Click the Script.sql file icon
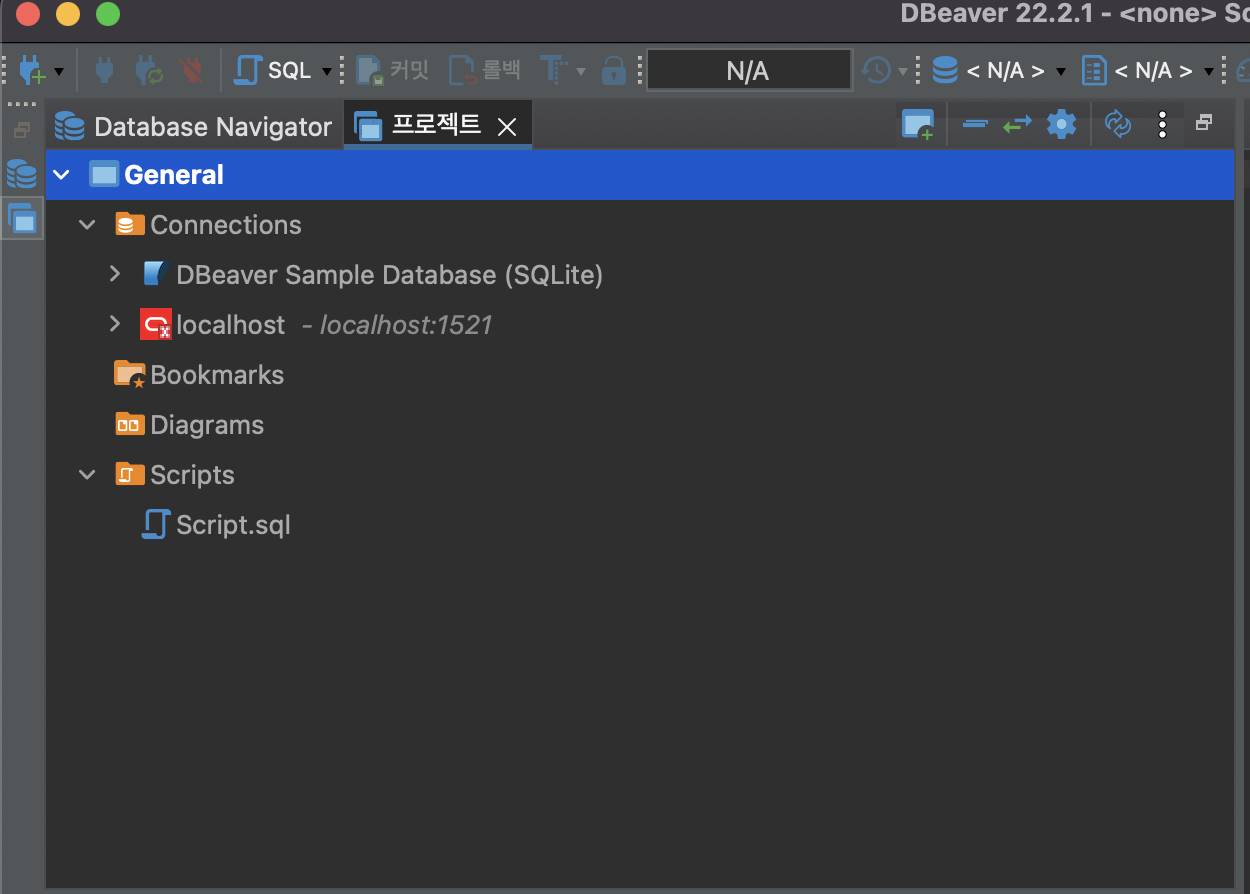Image resolution: width=1250 pixels, height=894 pixels. 156,525
